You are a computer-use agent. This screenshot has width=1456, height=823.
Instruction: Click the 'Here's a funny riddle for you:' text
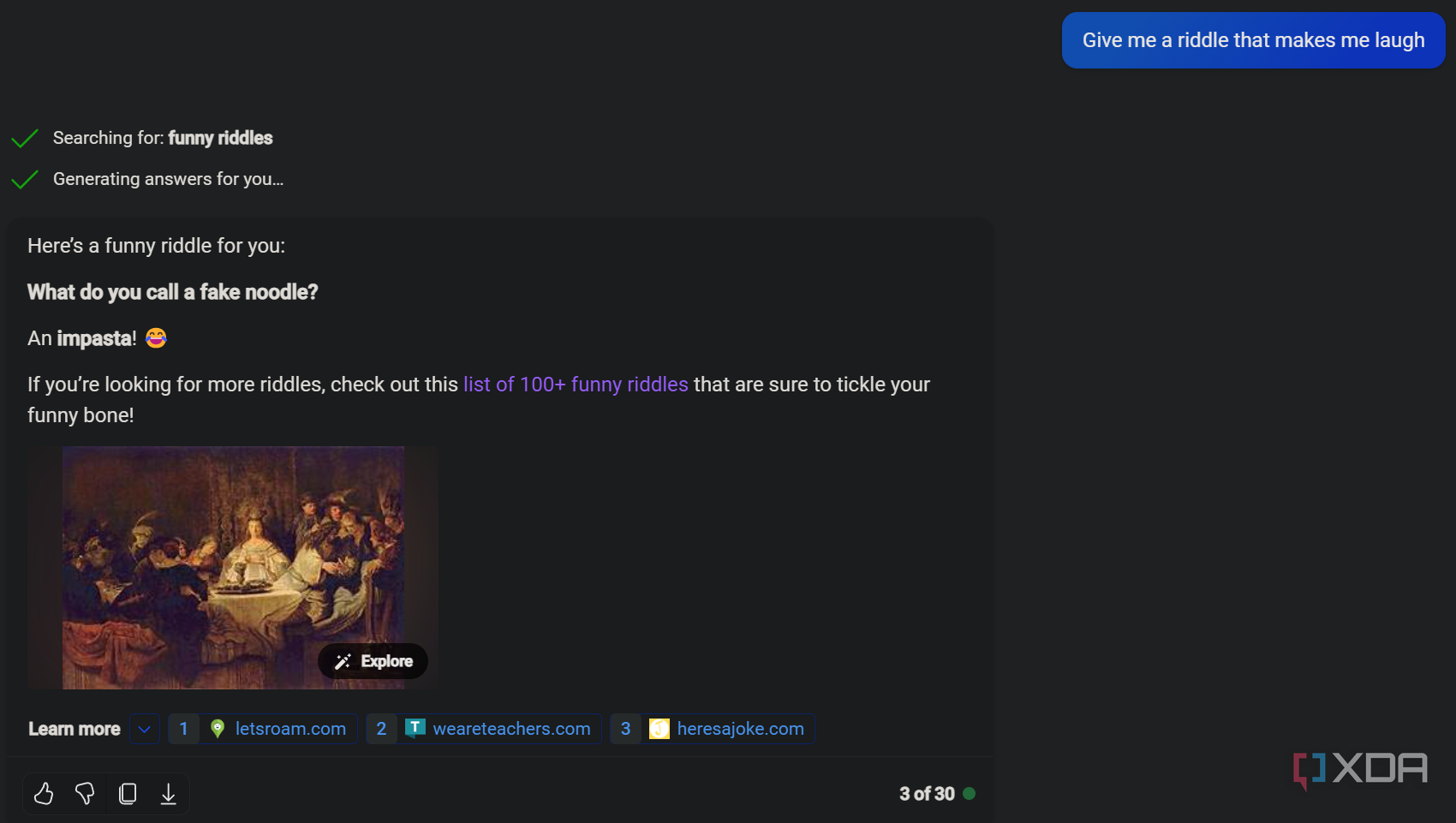[x=156, y=246]
